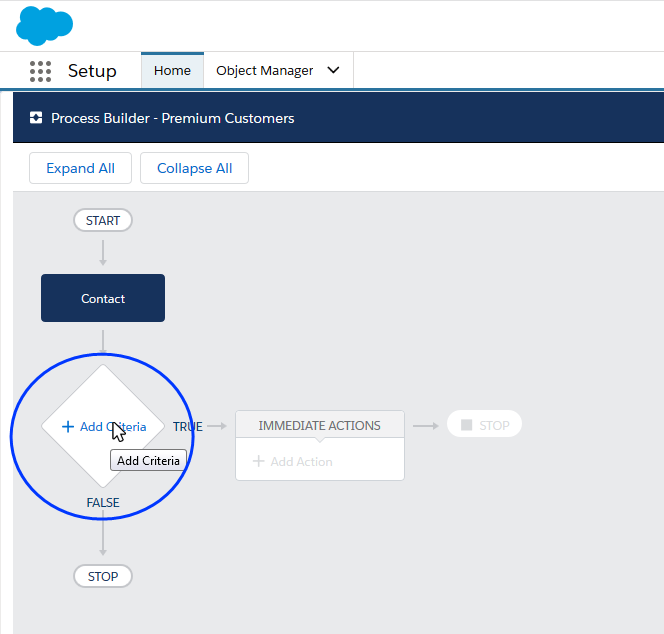The width and height of the screenshot is (664, 634).
Task: Click the bottom STOP node
Action: click(103, 576)
